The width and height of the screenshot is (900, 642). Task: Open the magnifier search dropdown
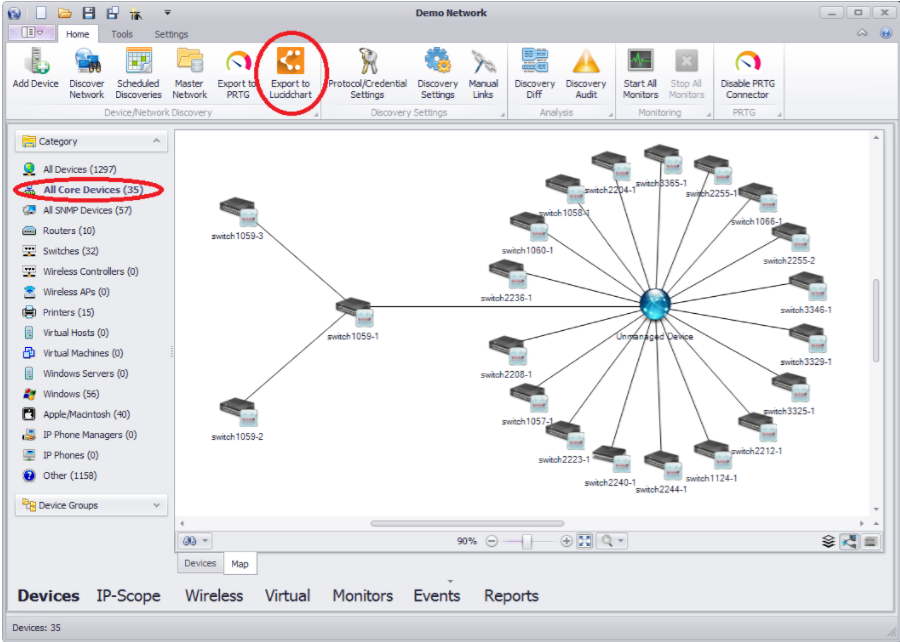(x=612, y=540)
